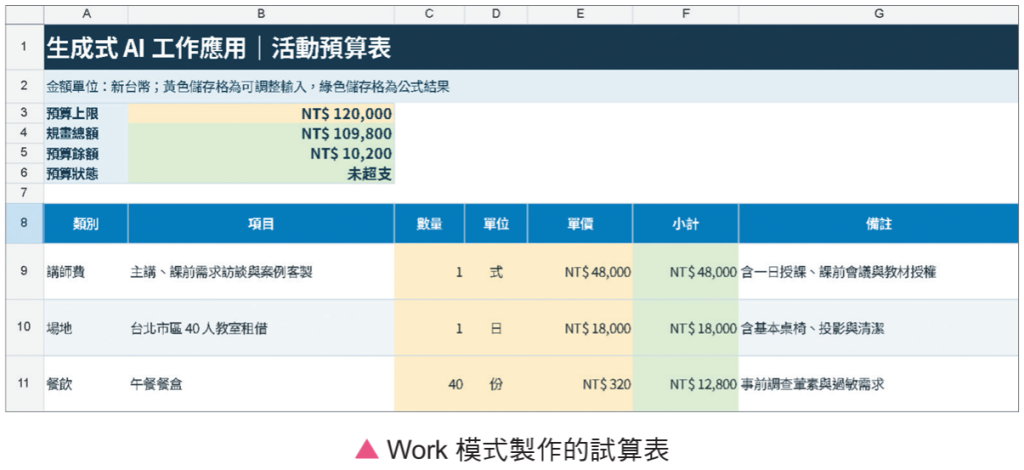Select the 預算狀態 label cell
Viewport: 1024px width, 470px height.
pyautogui.click(x=86, y=174)
